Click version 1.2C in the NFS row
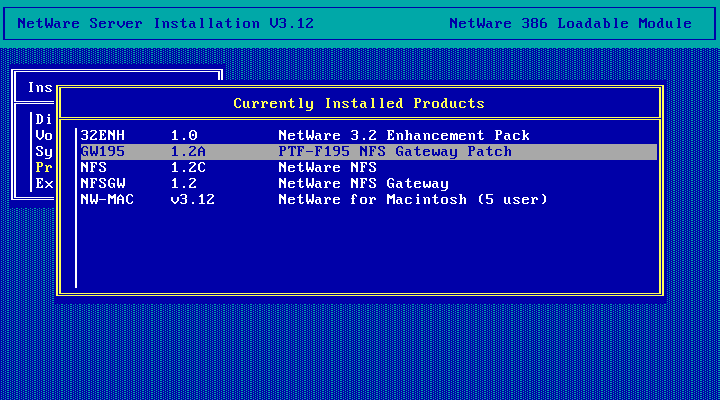 (188, 168)
